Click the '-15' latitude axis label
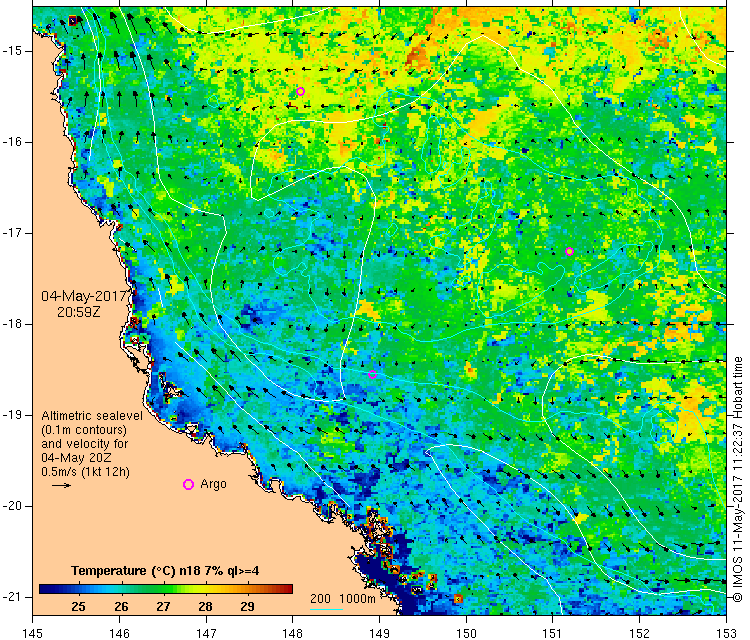 coord(11,51)
